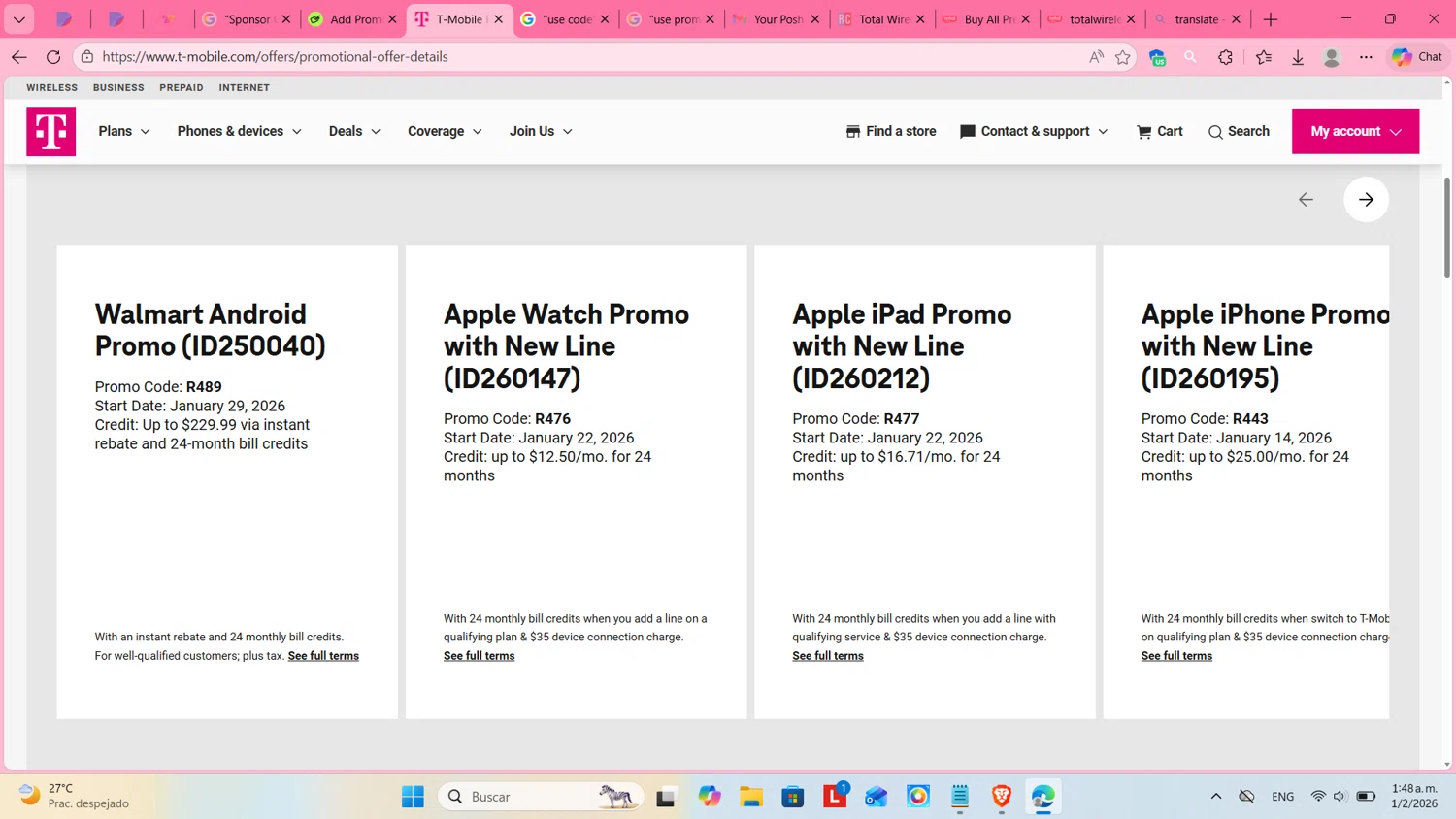The height and width of the screenshot is (819, 1456).
Task: See full terms for Apple Watch Promo
Action: tap(480, 656)
